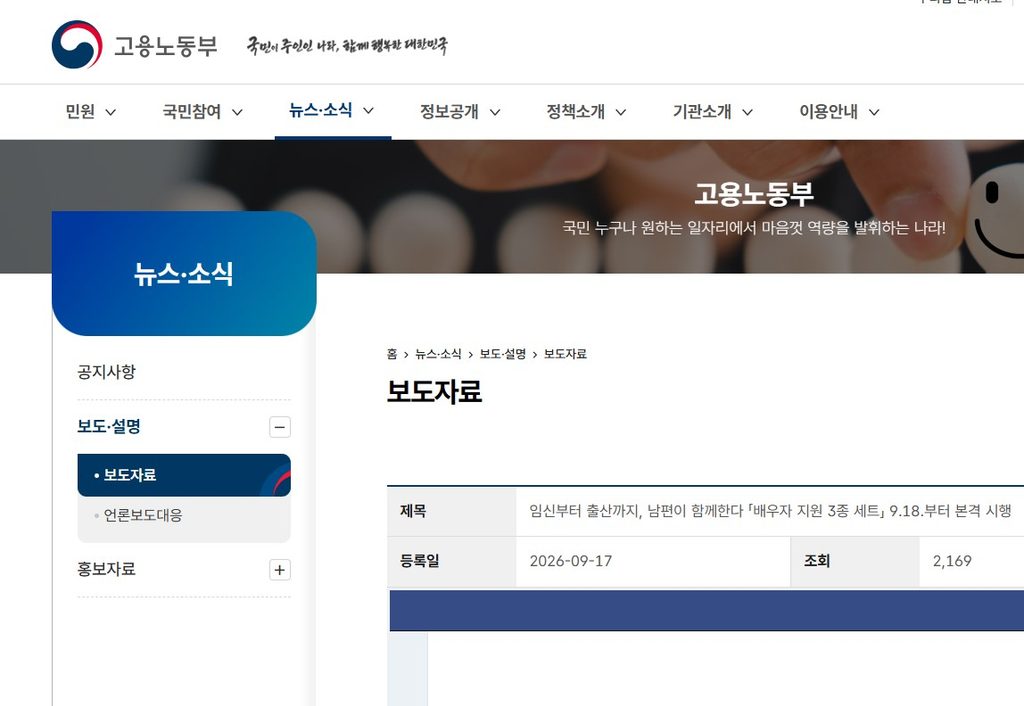The width and height of the screenshot is (1024, 706).
Task: Expand the 정보공개 dropdown chevron
Action: 495,112
